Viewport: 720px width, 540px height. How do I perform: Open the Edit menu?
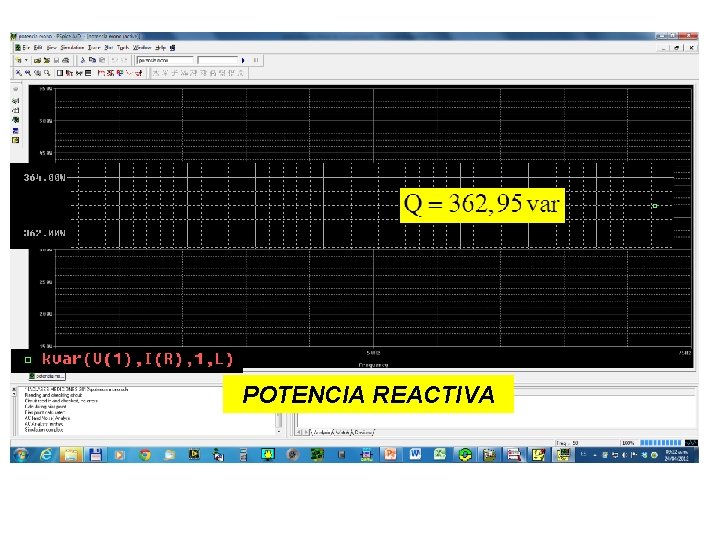click(38, 48)
